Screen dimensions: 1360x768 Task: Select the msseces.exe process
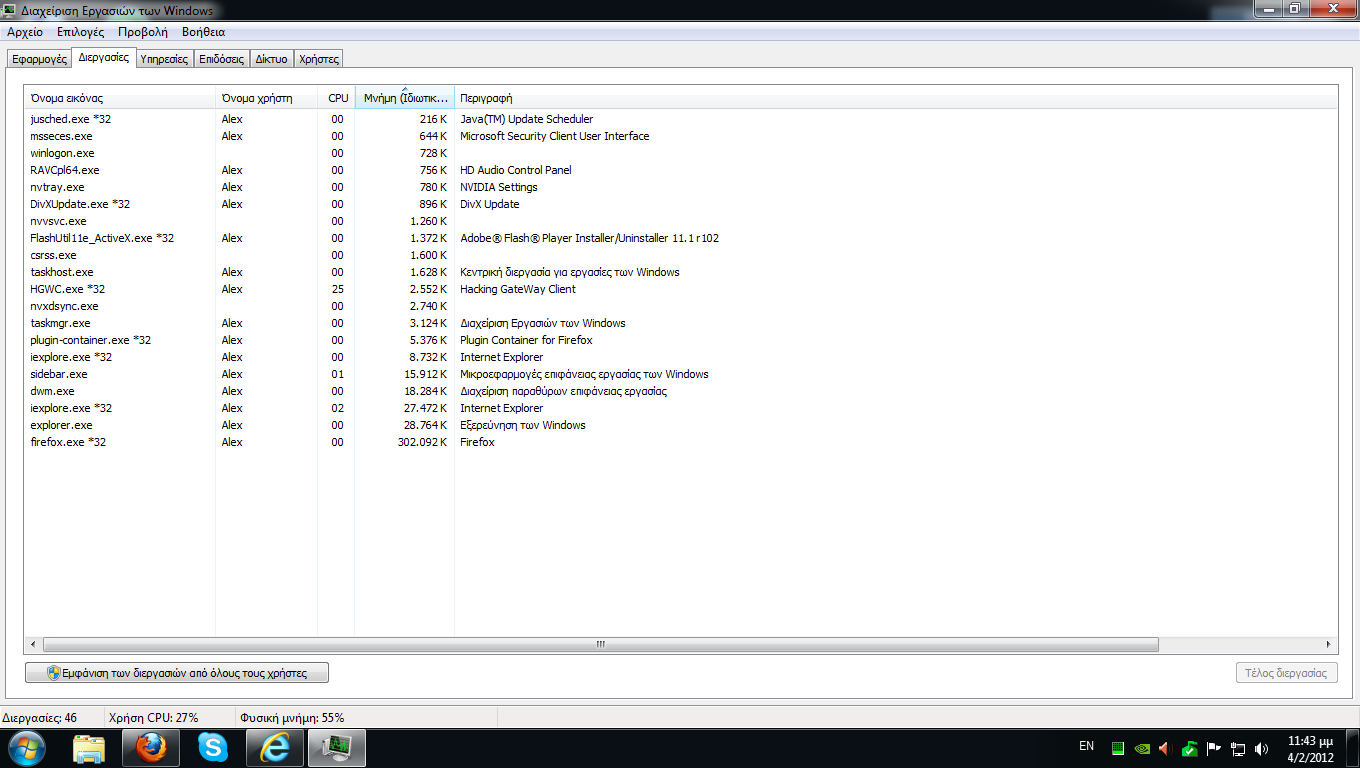(681, 136)
